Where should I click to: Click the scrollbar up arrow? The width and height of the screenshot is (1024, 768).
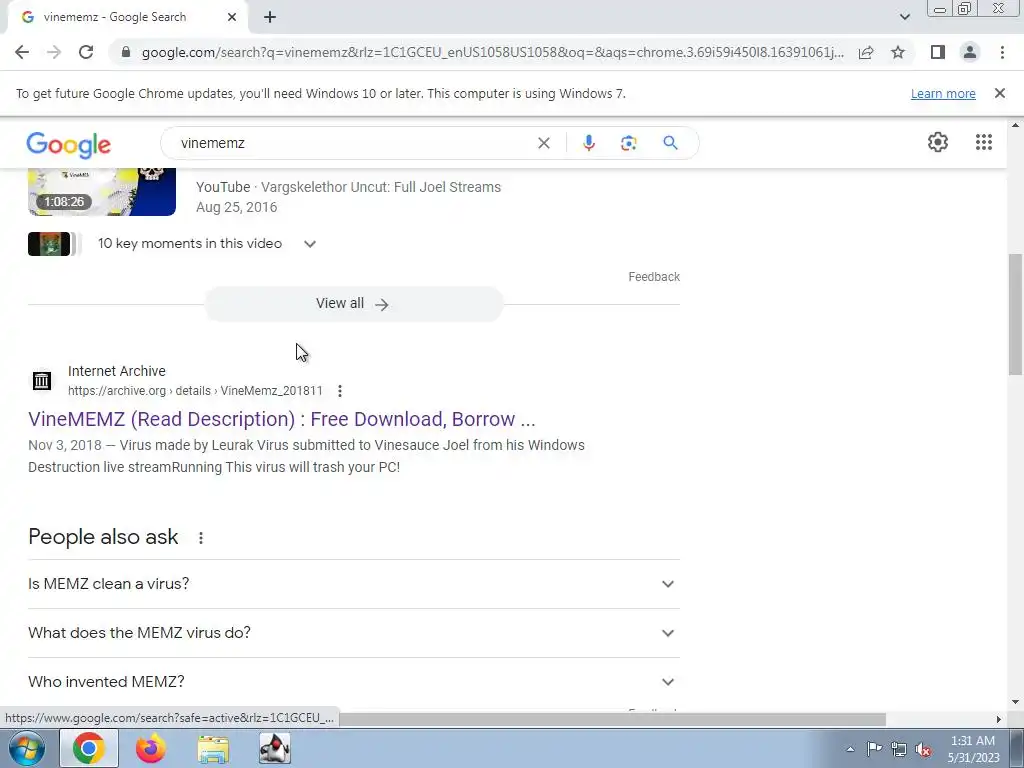coord(1015,125)
